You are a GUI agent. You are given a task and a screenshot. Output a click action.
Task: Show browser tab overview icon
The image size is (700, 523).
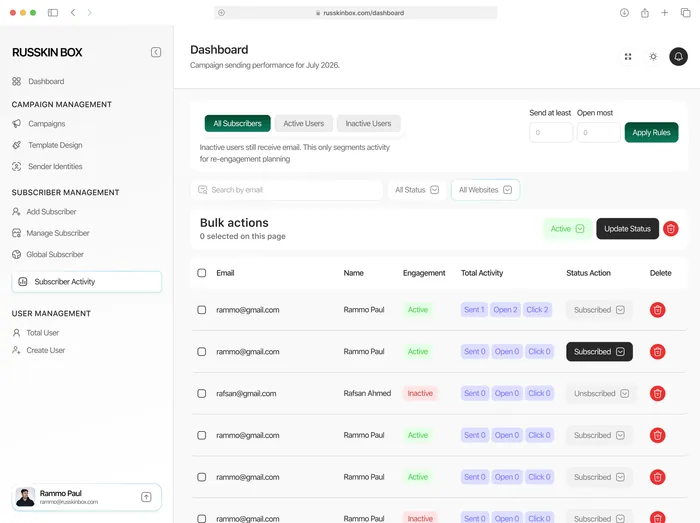point(685,13)
